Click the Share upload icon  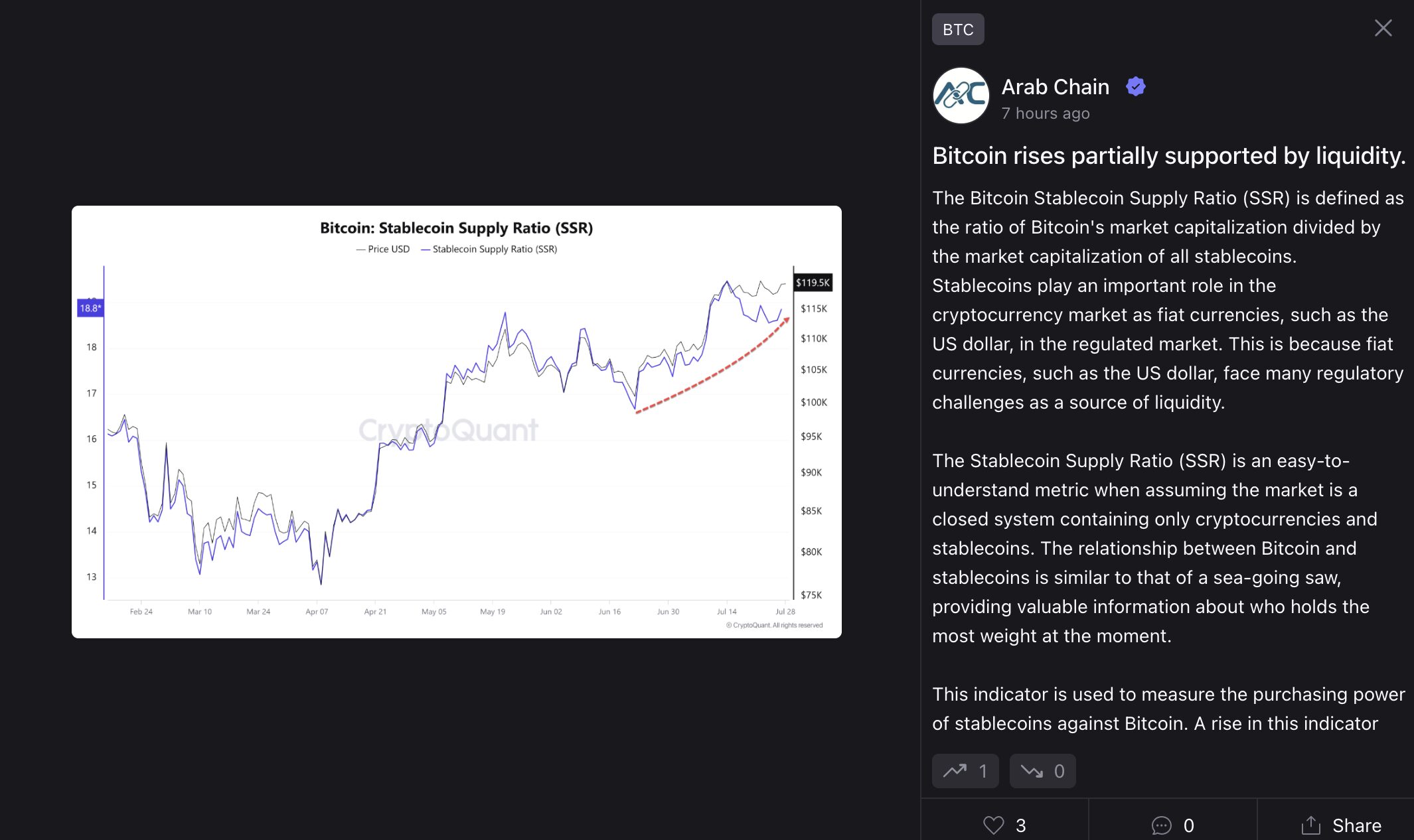[x=1310, y=825]
